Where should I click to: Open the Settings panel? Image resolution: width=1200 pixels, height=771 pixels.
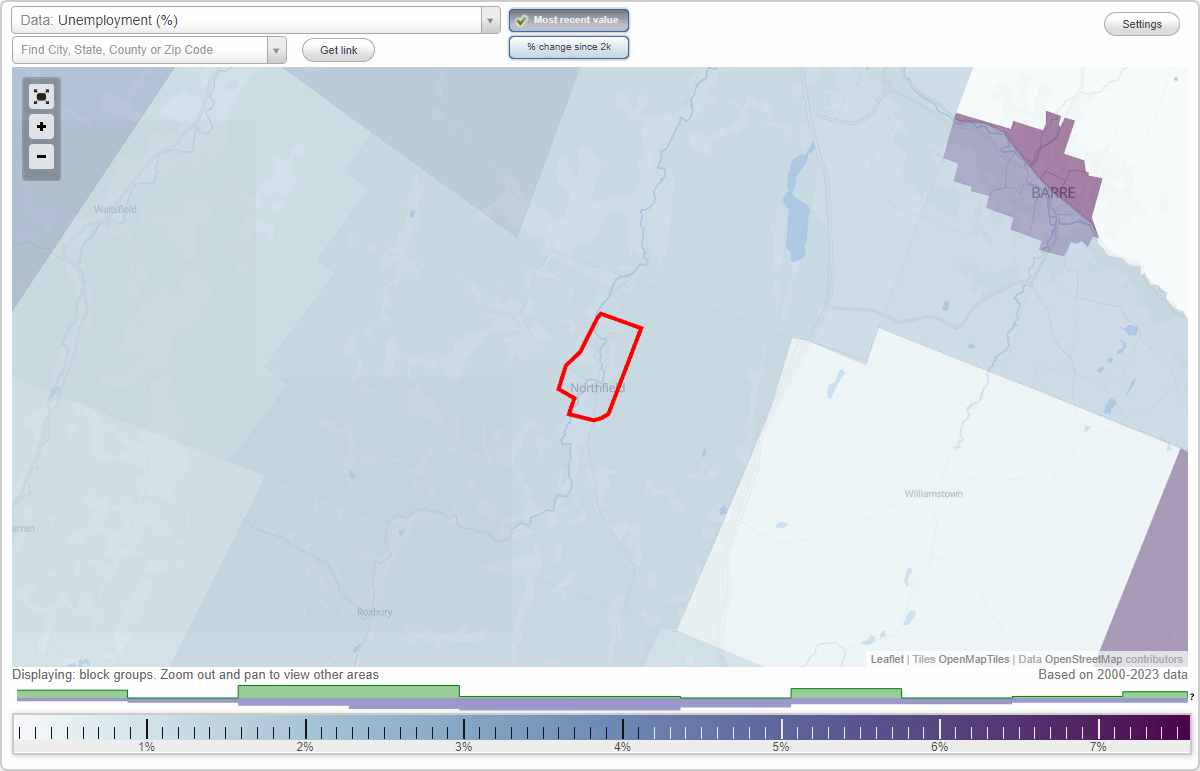(x=1141, y=23)
